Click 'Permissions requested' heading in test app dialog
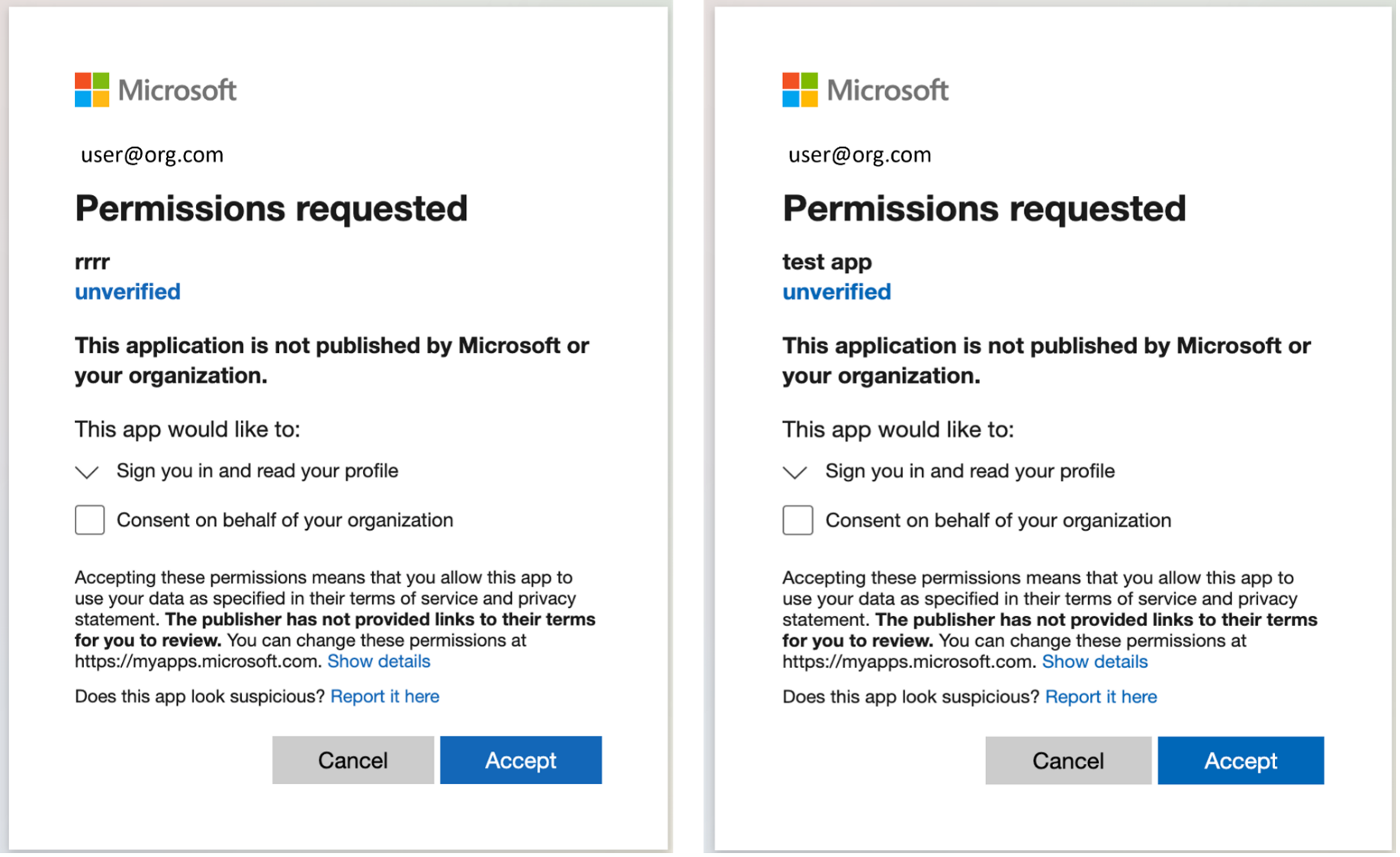Viewport: 1400px width, 857px height. tap(984, 209)
